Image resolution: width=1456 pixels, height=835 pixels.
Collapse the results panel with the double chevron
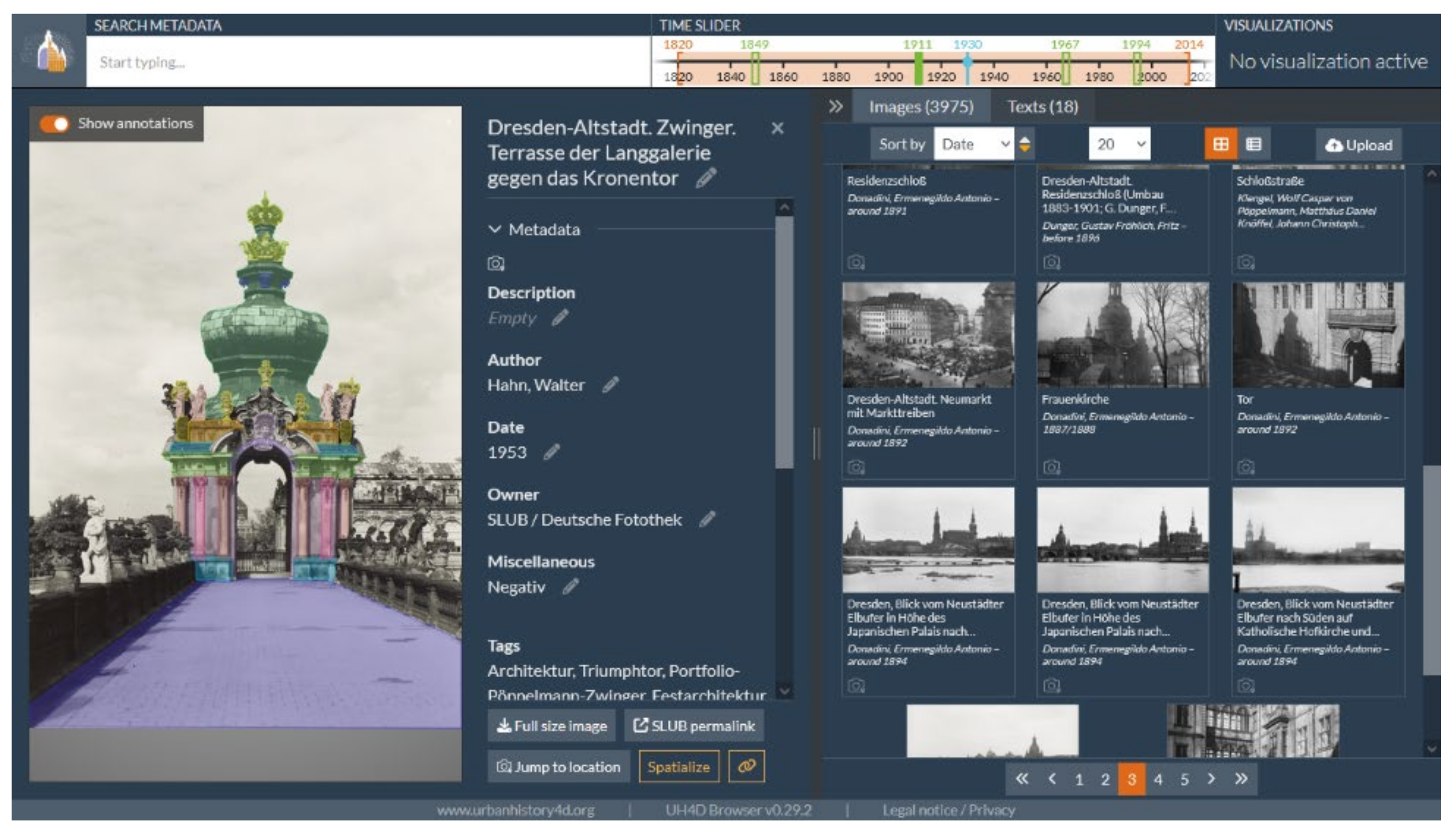[x=836, y=107]
